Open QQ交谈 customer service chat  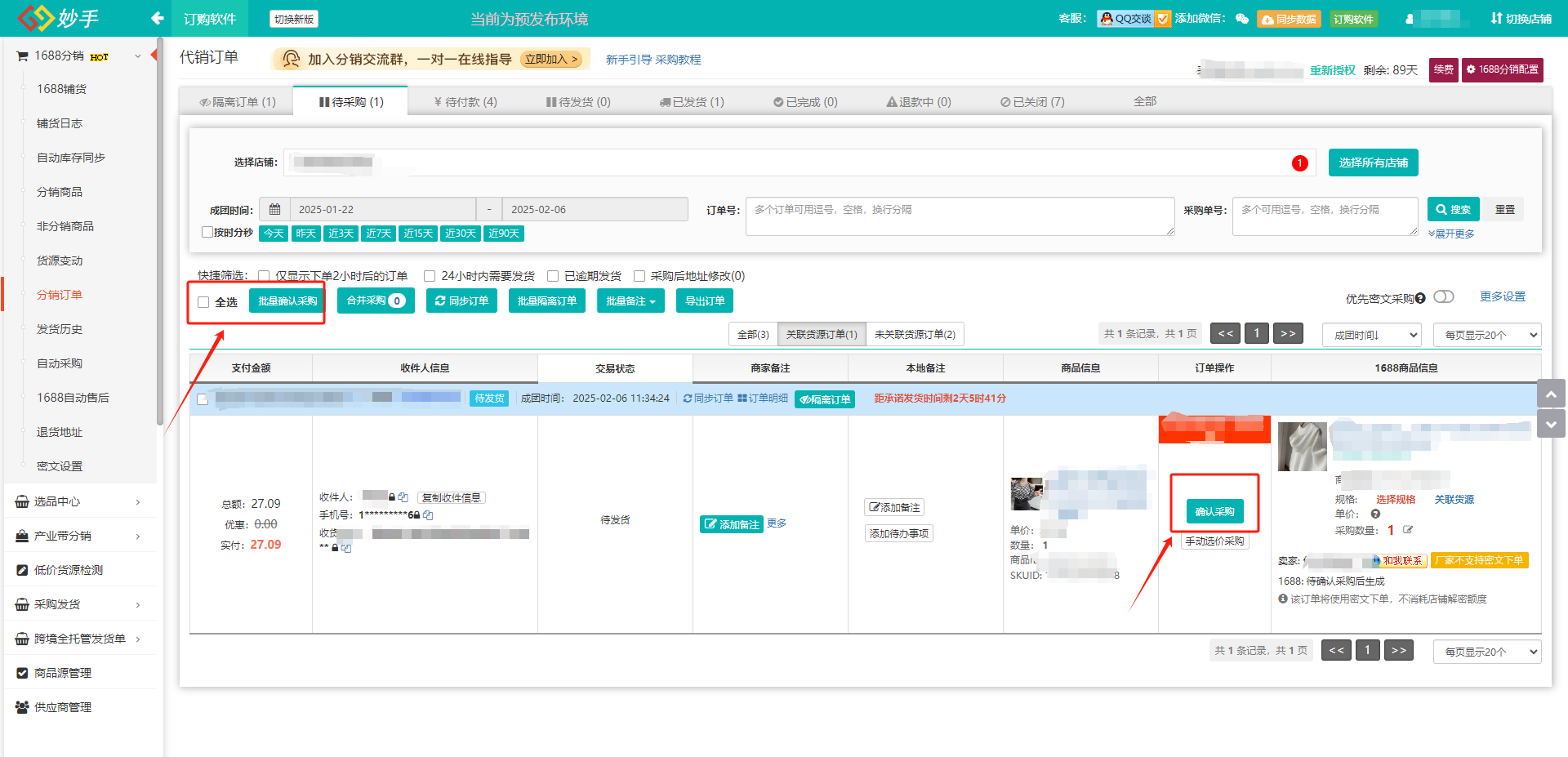tap(1125, 19)
